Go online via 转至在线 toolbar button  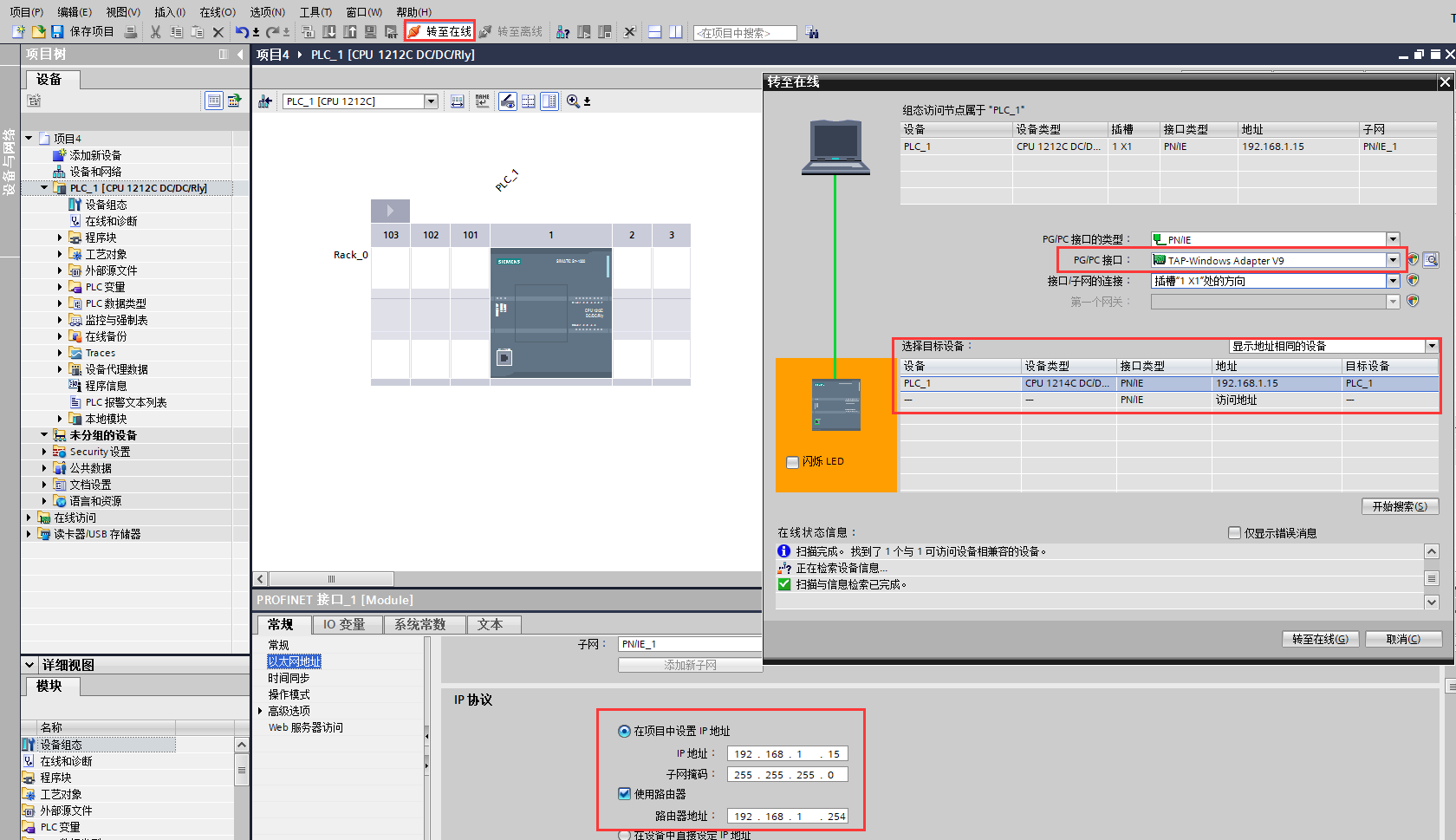tap(440, 32)
